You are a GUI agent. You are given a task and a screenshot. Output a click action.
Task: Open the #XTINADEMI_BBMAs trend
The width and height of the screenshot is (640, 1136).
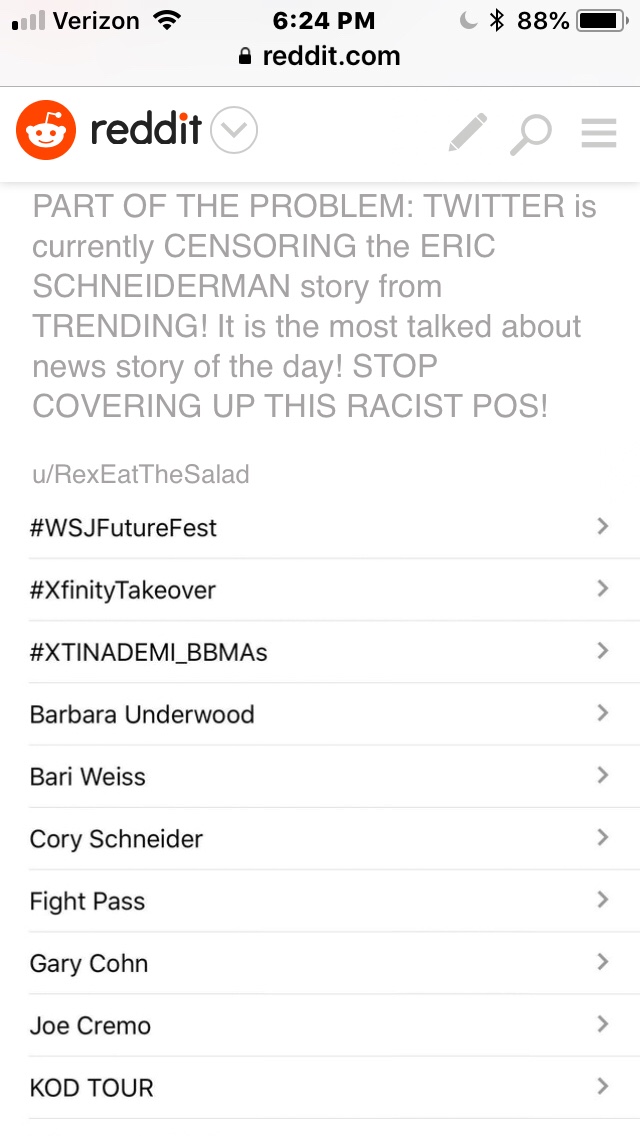pos(149,652)
